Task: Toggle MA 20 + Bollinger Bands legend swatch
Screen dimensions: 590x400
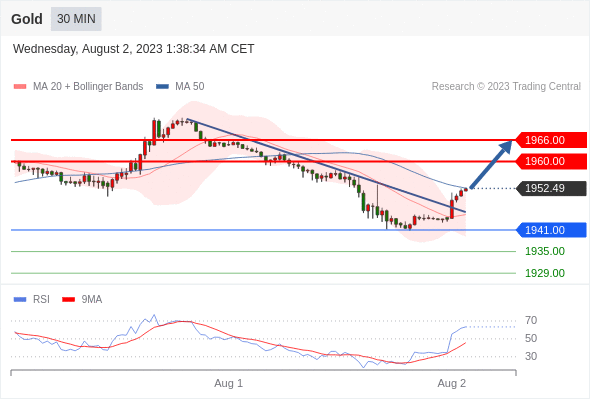Action: (20, 87)
